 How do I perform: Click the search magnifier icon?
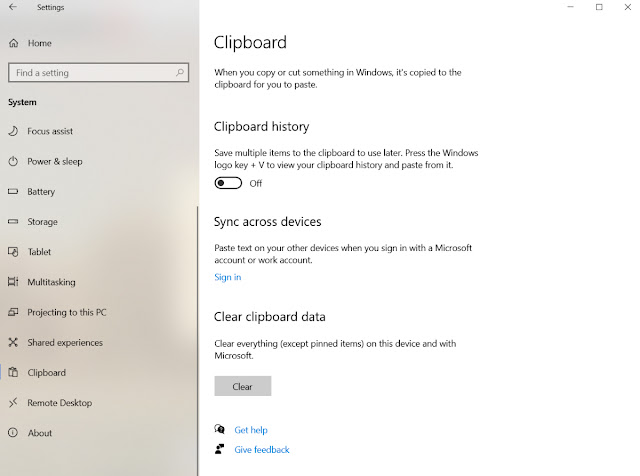(x=180, y=72)
